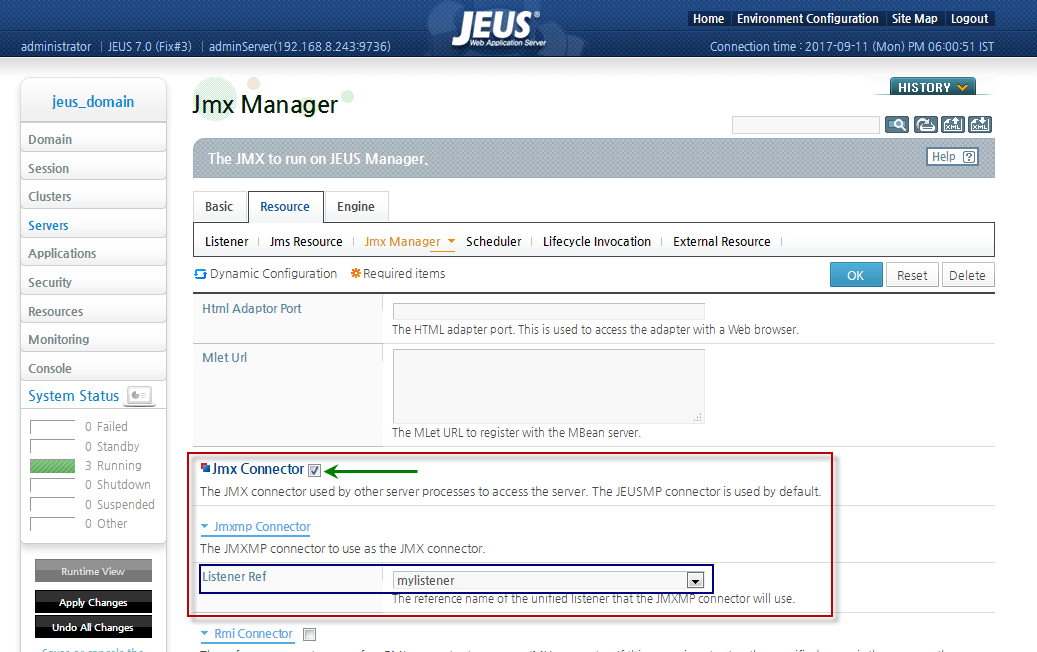Go to Home in top navigation
Screen dimensions: 1037x652
click(x=708, y=19)
